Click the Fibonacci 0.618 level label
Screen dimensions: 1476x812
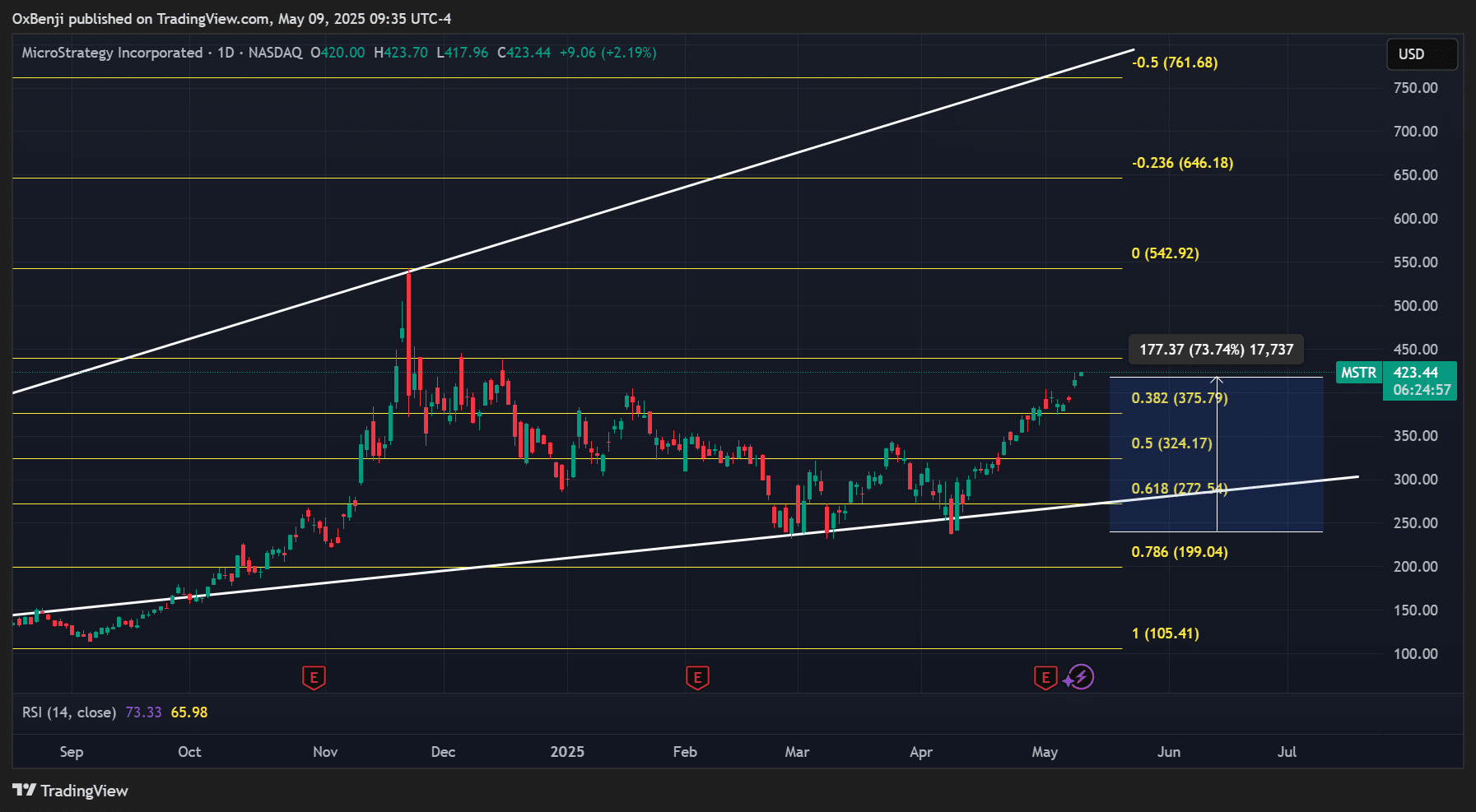pos(1180,489)
